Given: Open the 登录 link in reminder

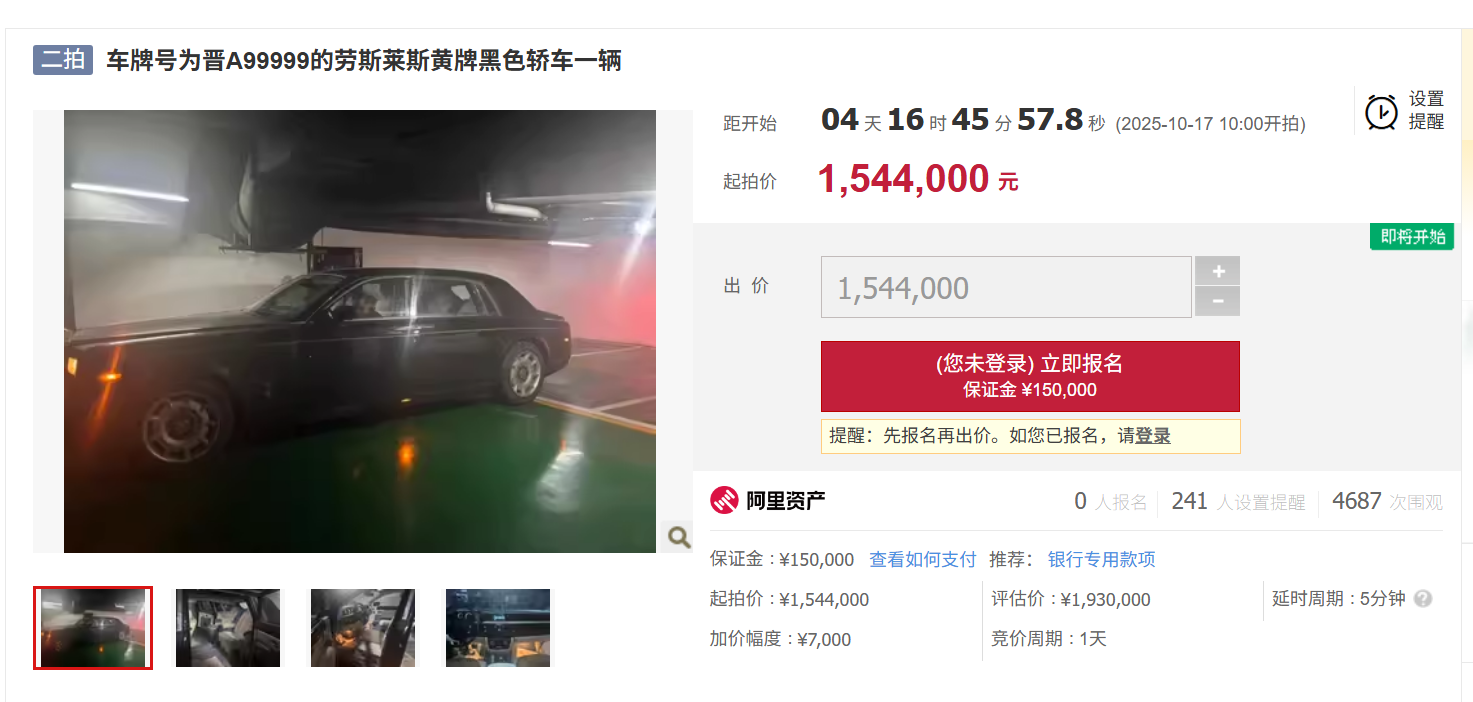Looking at the screenshot, I should [x=1153, y=436].
